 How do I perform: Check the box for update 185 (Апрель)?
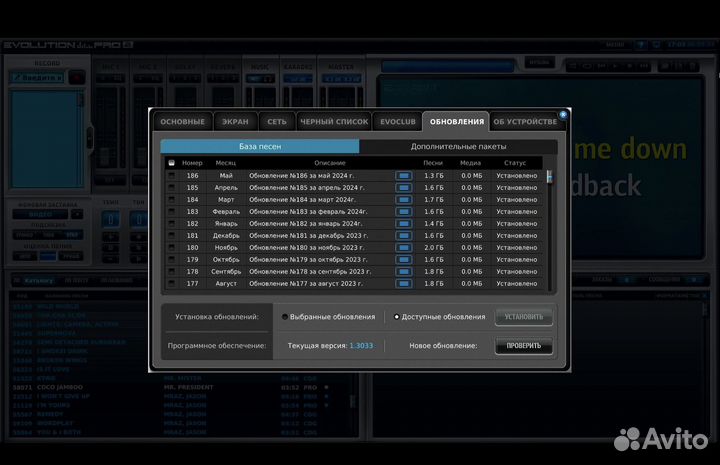click(171, 188)
